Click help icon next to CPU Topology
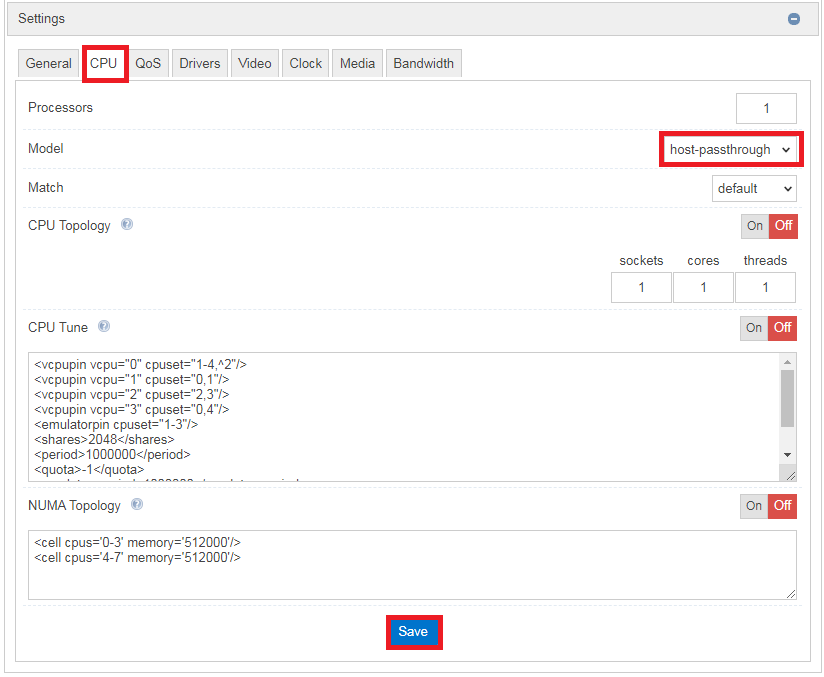 [127, 225]
